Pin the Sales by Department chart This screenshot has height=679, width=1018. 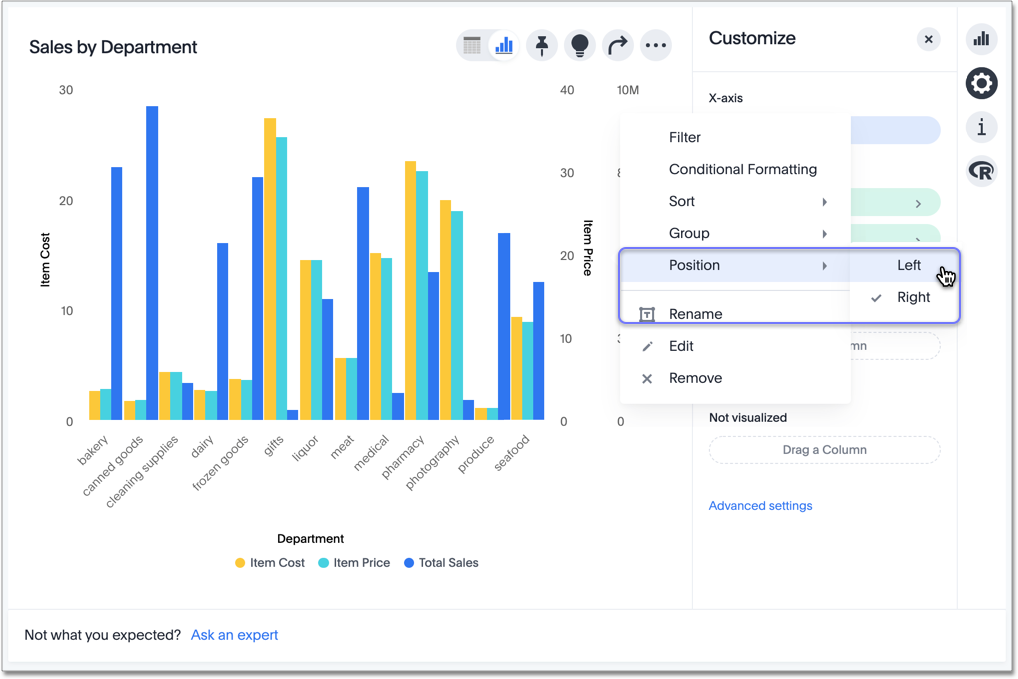(542, 45)
